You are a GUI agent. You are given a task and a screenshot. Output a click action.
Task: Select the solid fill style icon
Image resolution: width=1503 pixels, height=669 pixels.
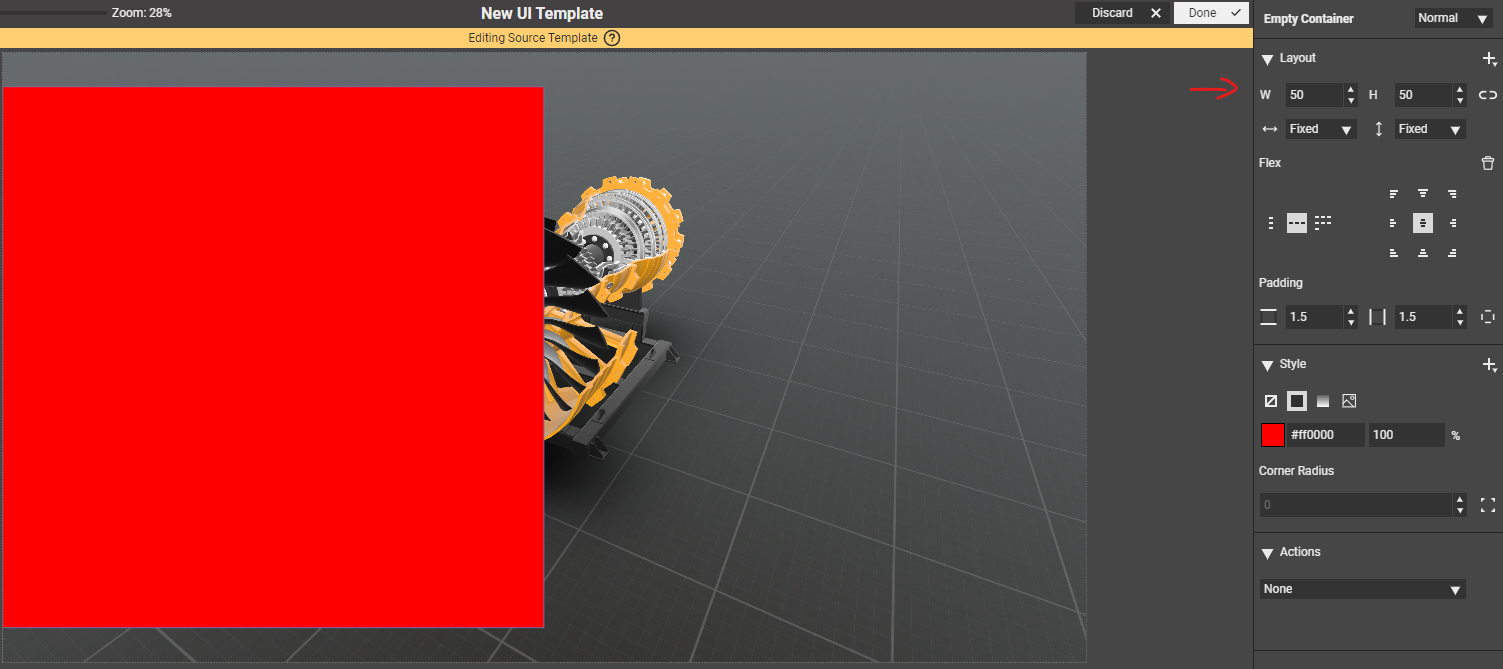[1297, 401]
